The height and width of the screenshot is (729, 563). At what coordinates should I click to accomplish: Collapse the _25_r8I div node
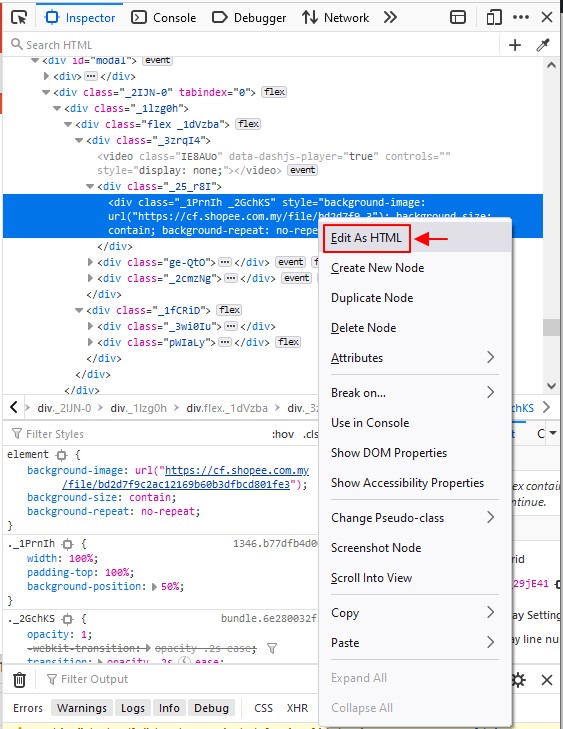[91, 186]
